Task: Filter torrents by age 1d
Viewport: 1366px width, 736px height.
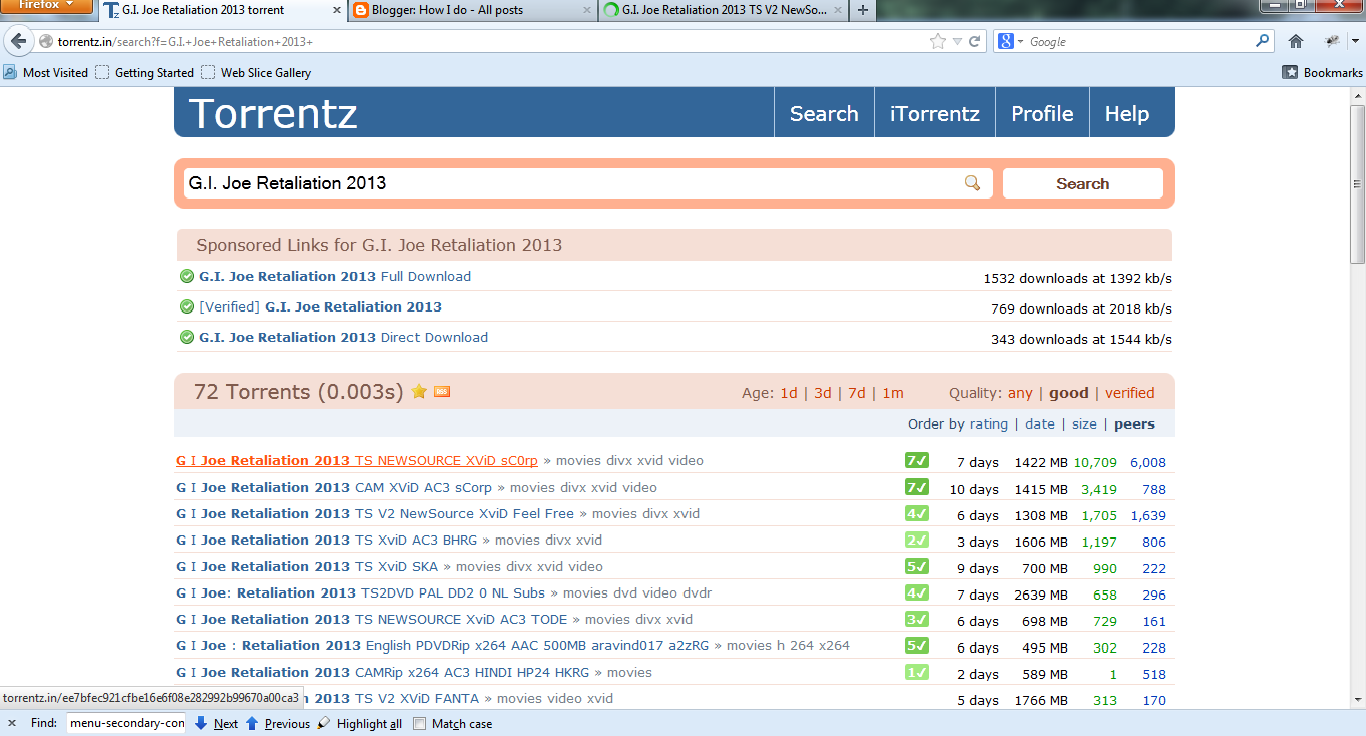Action: (789, 393)
